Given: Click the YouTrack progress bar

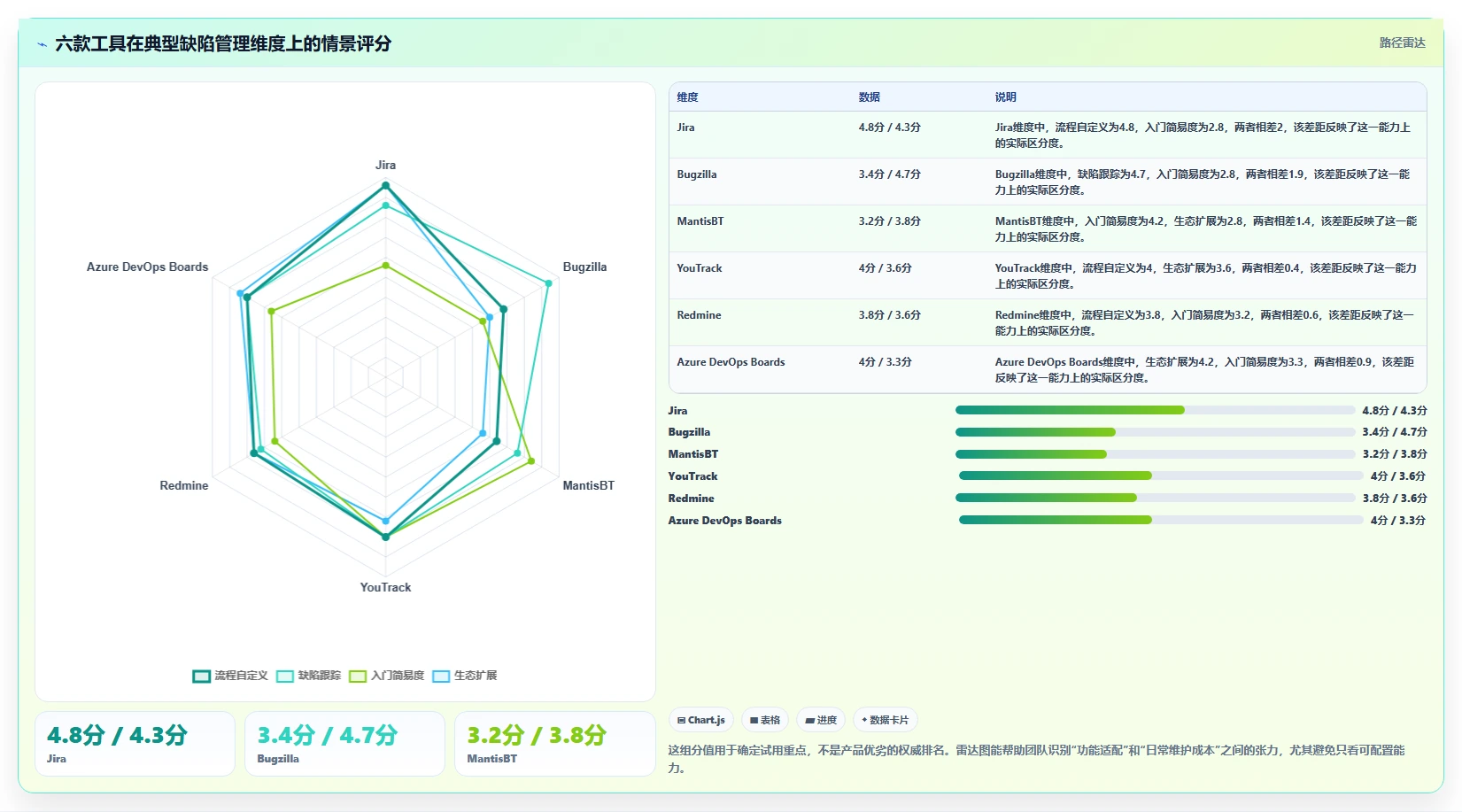Looking at the screenshot, I should 1161,476.
